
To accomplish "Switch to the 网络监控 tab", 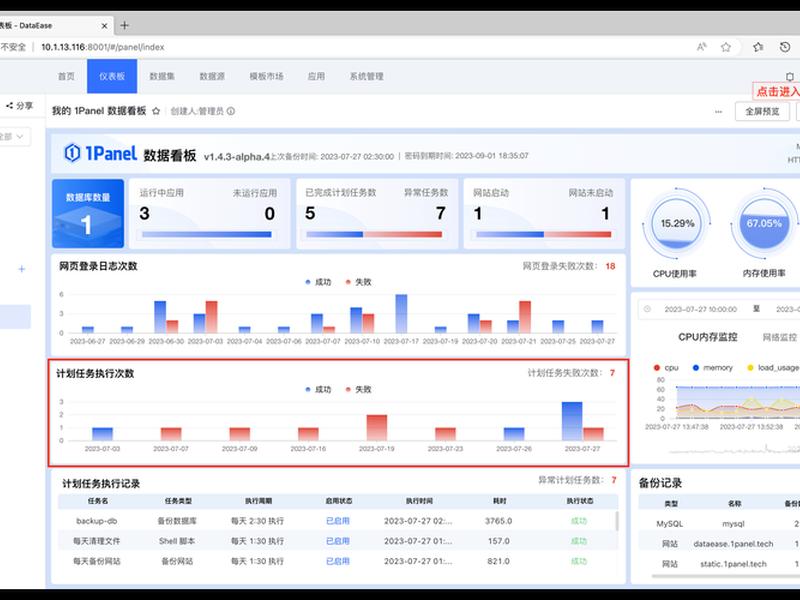I will pos(779,337).
